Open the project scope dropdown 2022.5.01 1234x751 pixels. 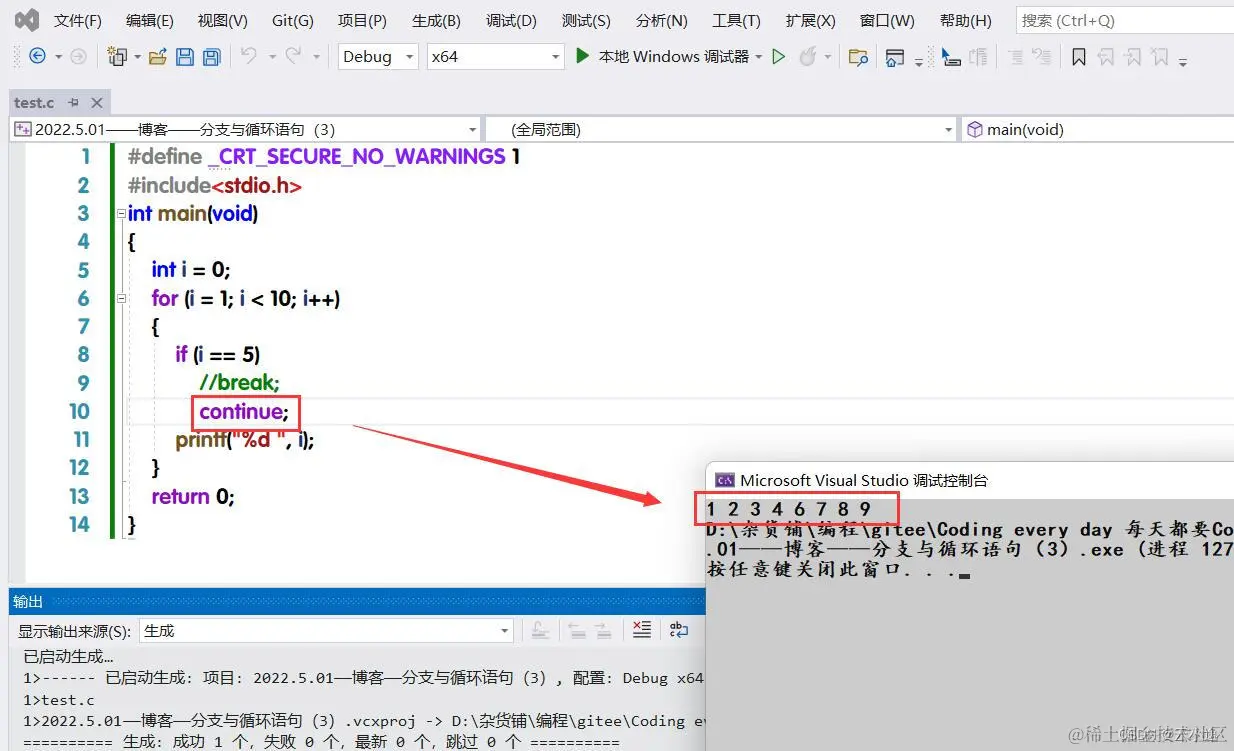pyautogui.click(x=247, y=129)
